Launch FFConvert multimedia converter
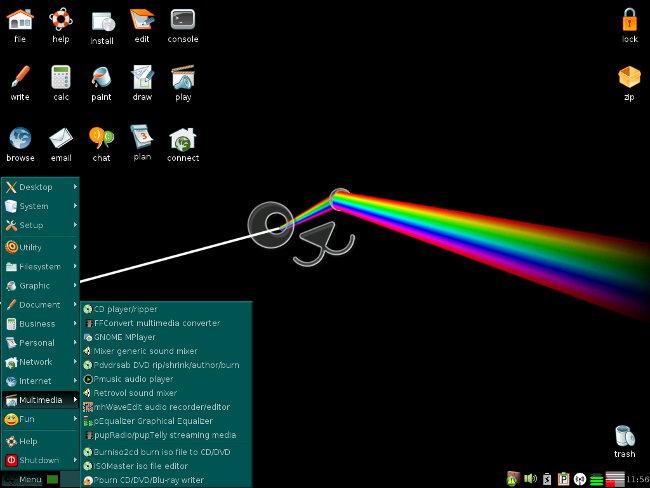650x488 pixels. point(166,323)
